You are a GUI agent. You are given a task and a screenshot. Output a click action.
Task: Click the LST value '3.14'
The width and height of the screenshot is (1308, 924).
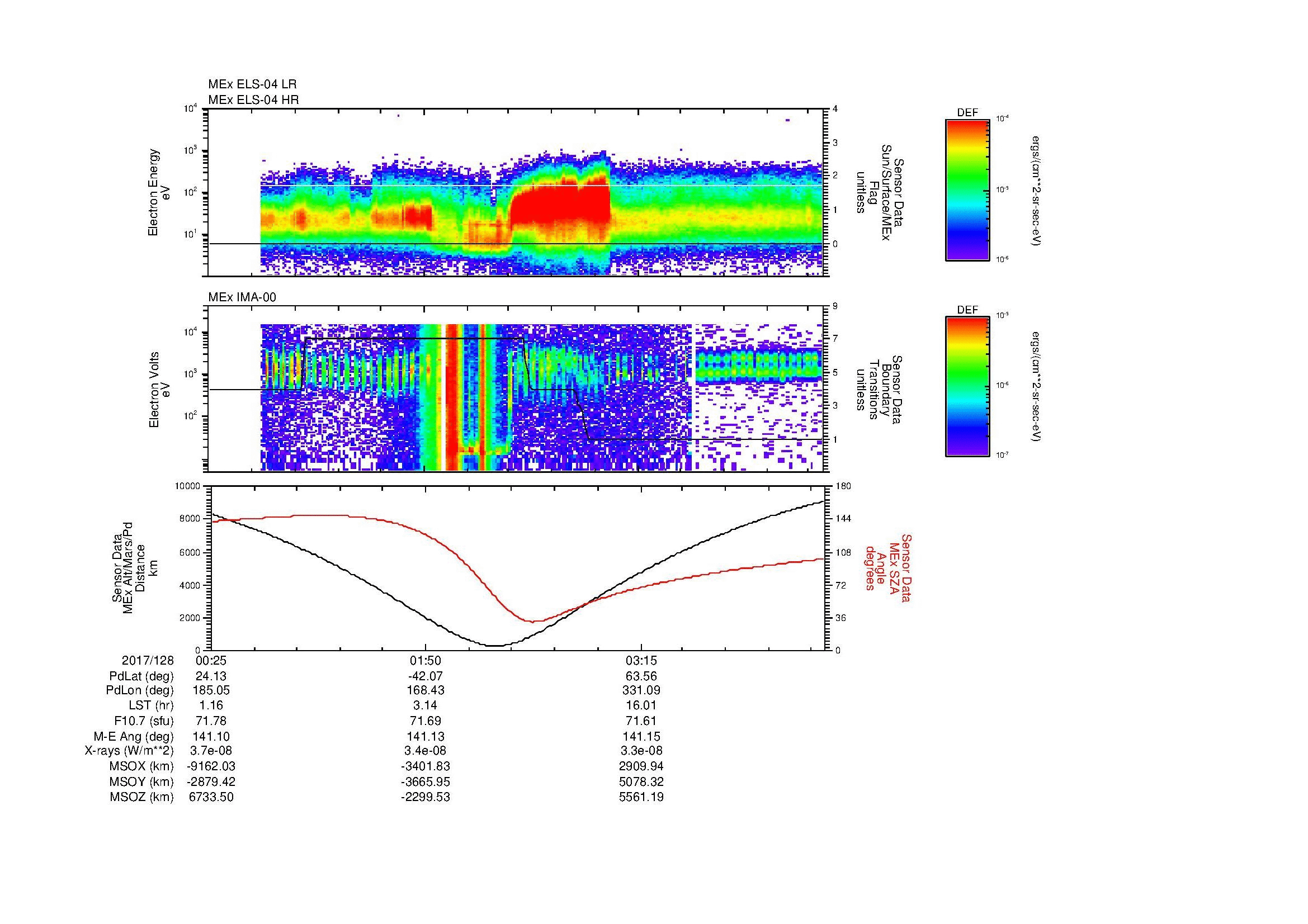click(425, 705)
